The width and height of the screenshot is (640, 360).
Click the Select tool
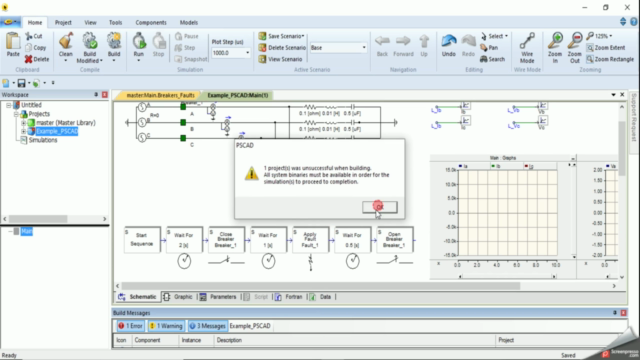[x=494, y=36]
